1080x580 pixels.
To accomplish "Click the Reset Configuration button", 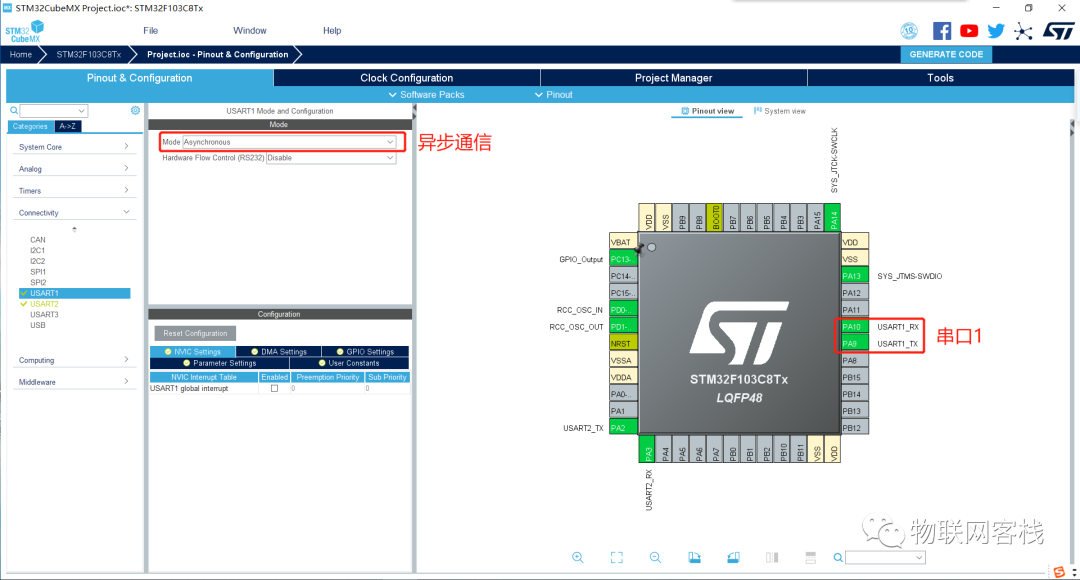I will (195, 333).
